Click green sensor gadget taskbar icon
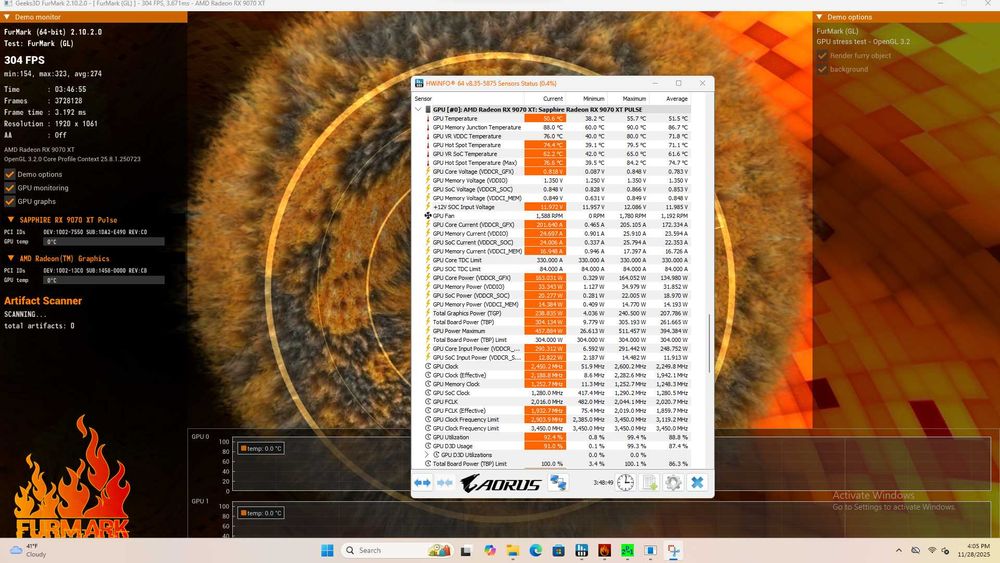1000x563 pixels. pyautogui.click(x=628, y=550)
